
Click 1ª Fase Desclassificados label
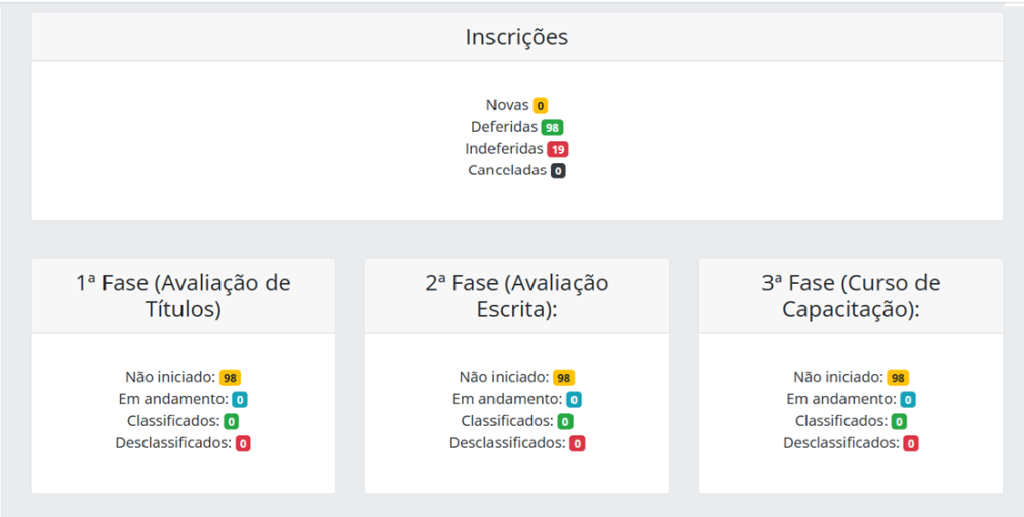pos(174,443)
